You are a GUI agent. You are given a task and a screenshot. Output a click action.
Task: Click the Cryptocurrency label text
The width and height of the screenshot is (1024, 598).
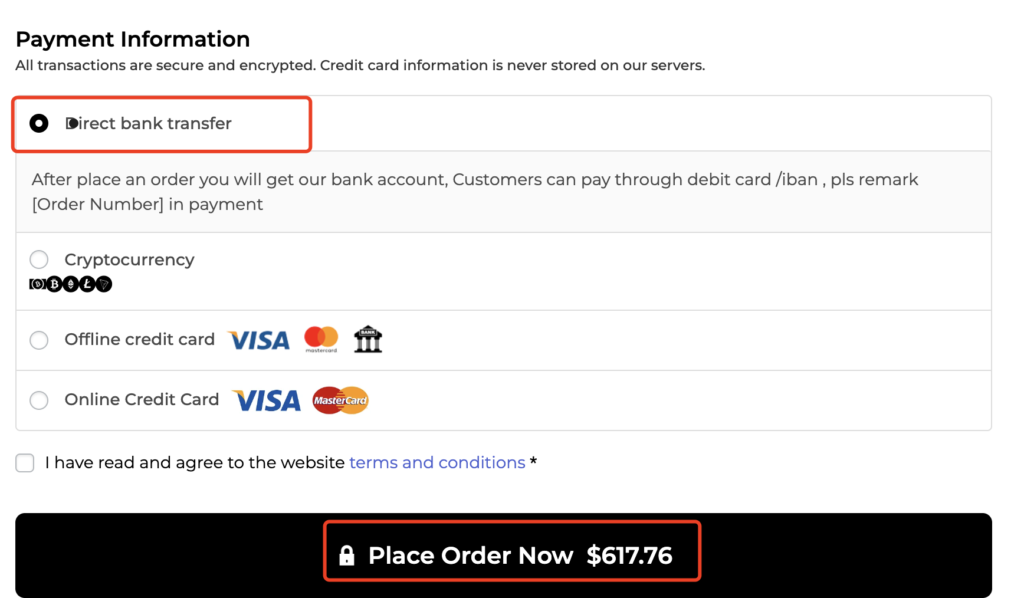tap(129, 260)
